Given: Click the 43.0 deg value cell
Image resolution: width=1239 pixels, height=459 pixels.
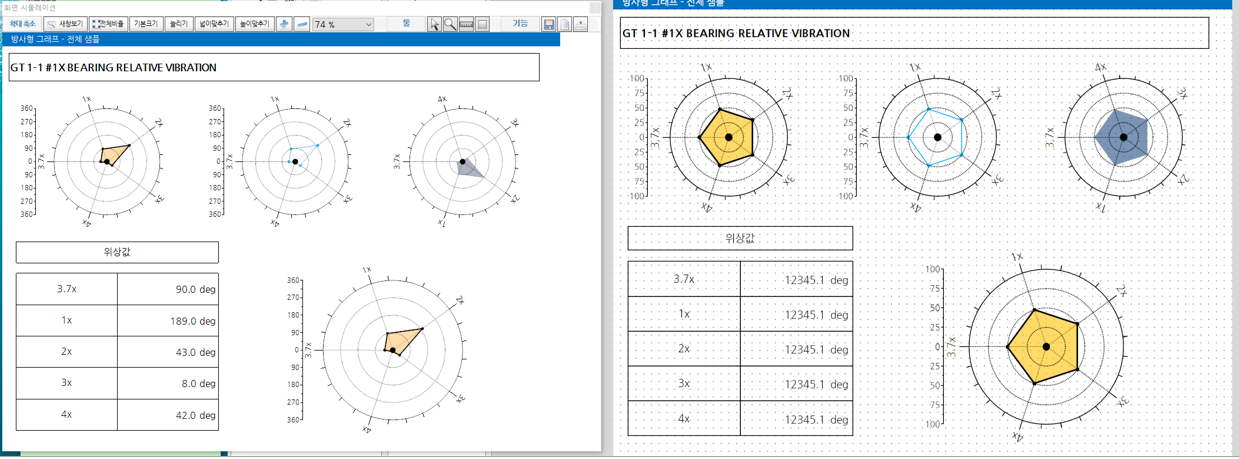Looking at the screenshot, I should click(x=167, y=352).
